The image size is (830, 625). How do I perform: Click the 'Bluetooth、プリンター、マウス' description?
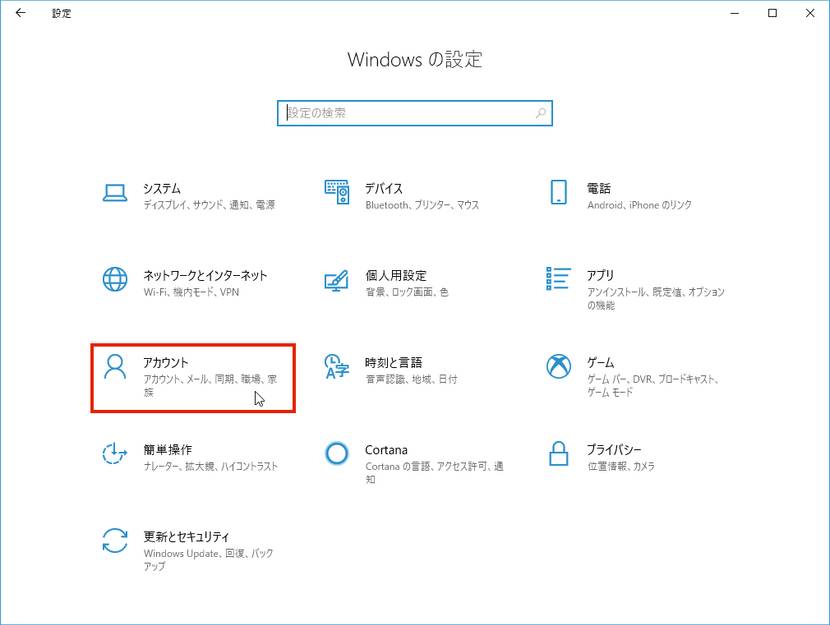click(x=422, y=205)
